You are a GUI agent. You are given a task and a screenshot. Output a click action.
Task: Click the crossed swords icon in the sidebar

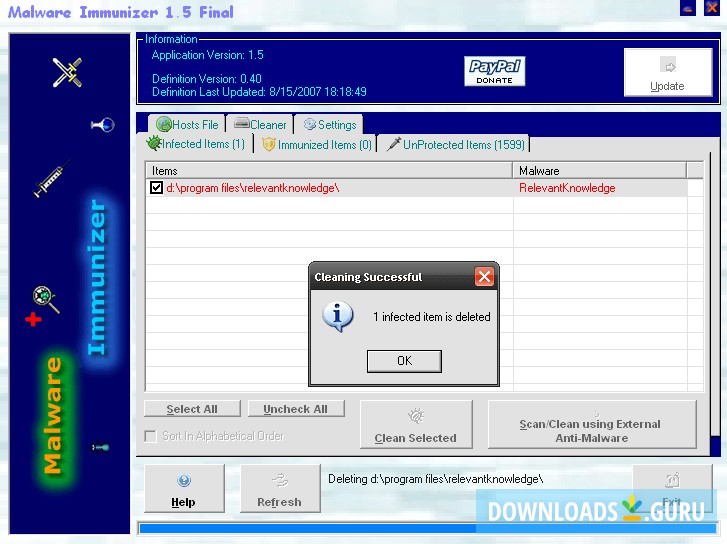(67, 72)
